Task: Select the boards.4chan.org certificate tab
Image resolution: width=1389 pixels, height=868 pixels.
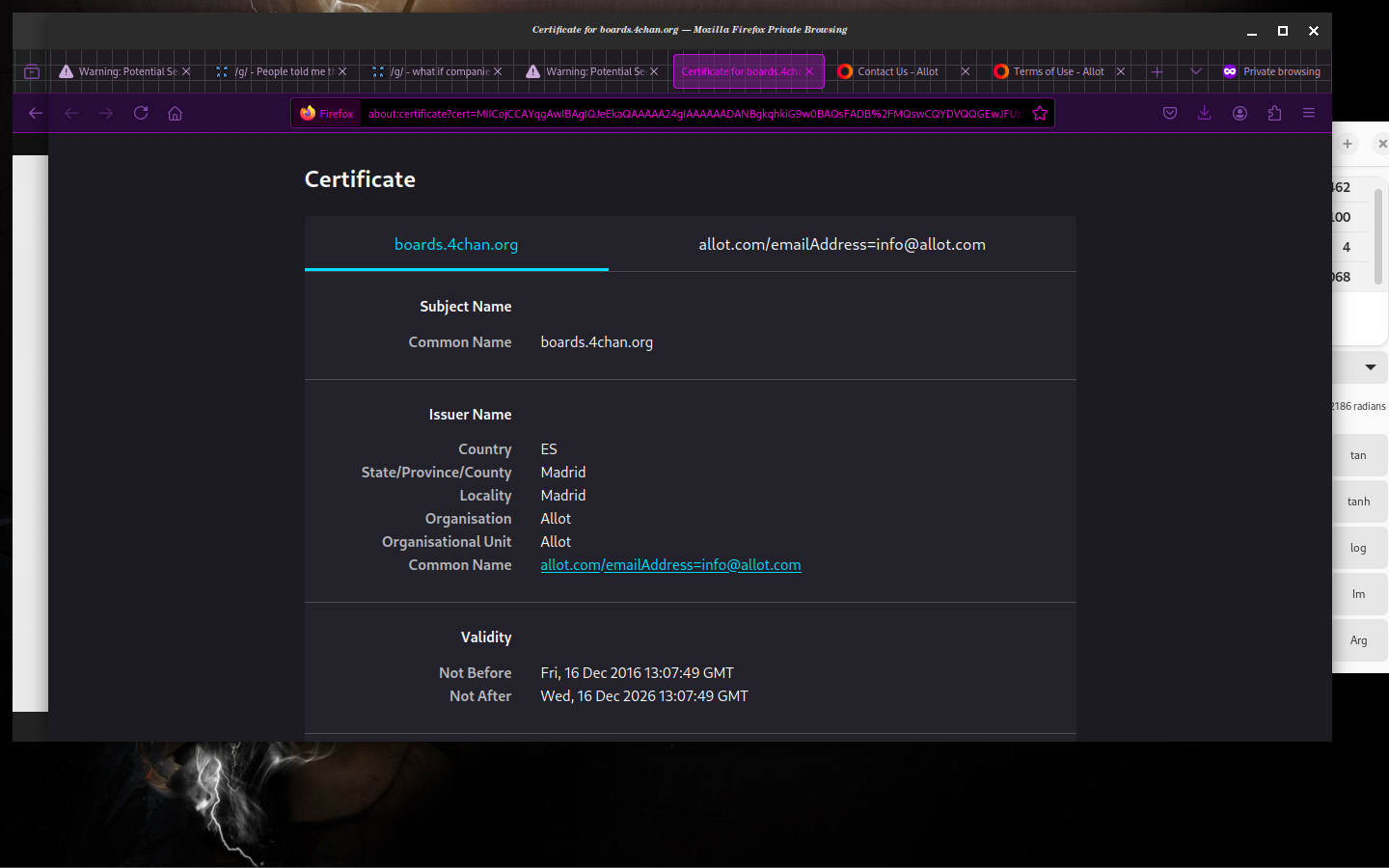Action: pos(456,244)
